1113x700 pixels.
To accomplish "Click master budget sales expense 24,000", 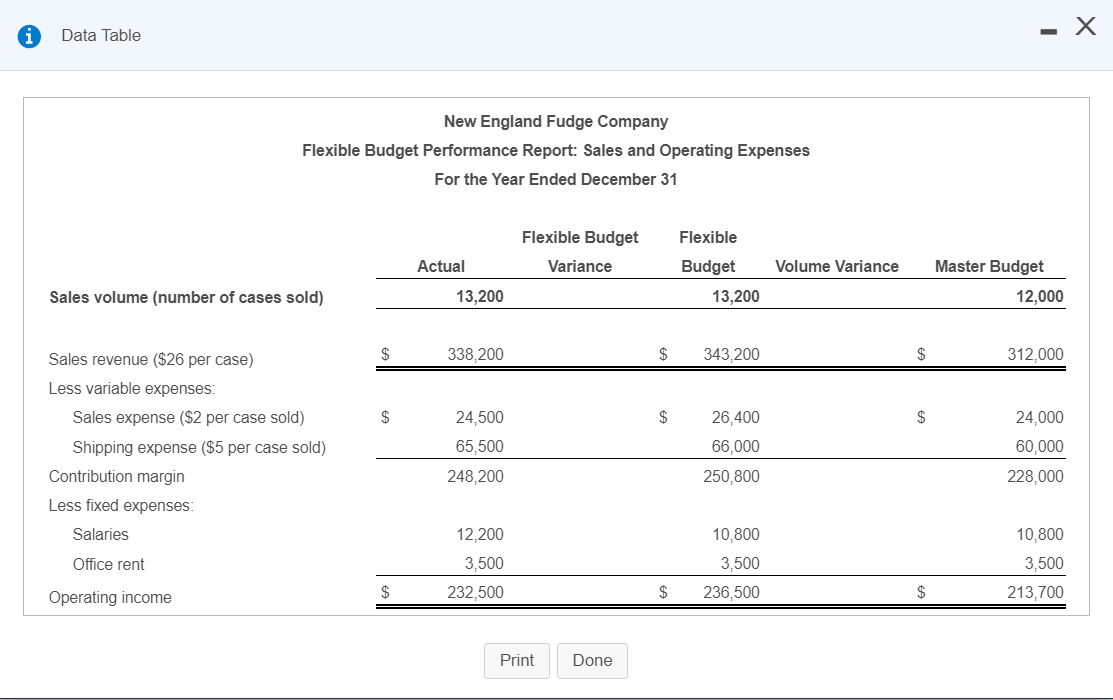I will (1040, 417).
